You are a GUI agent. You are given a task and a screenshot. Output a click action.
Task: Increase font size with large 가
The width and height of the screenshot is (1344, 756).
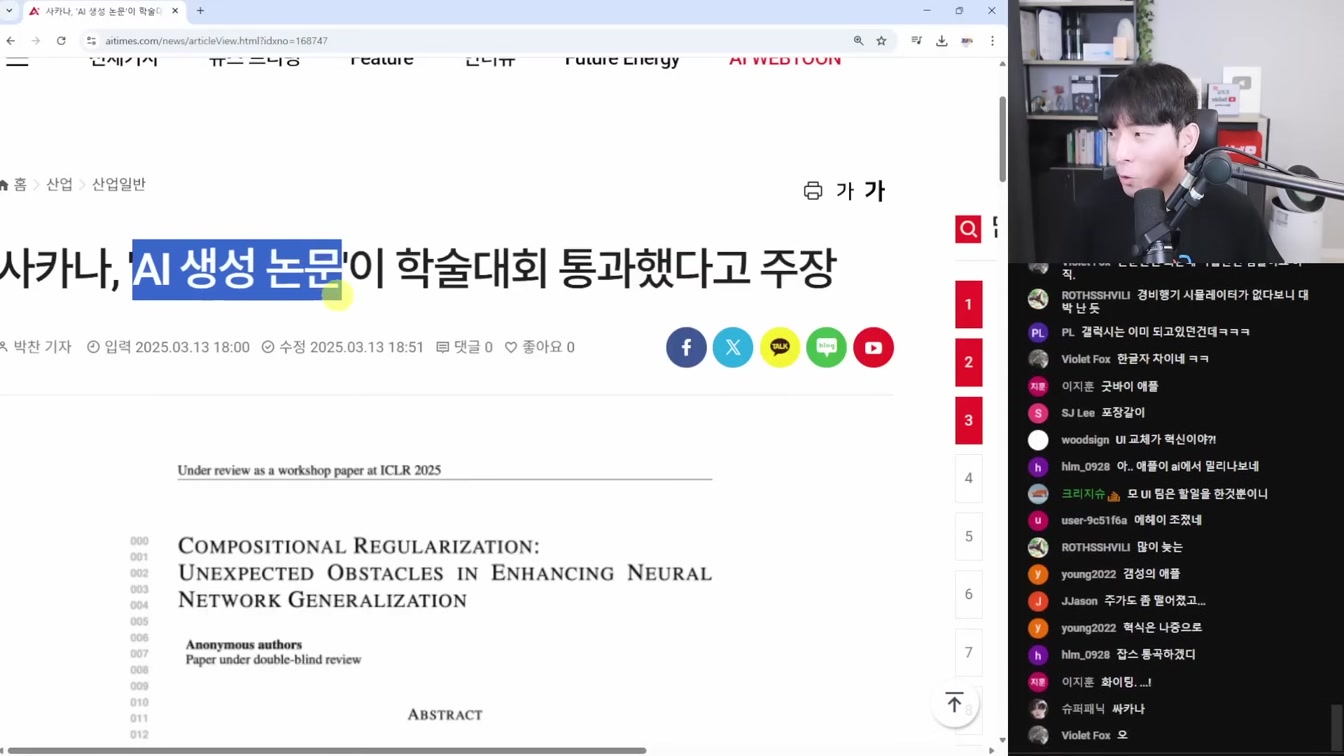coord(875,191)
